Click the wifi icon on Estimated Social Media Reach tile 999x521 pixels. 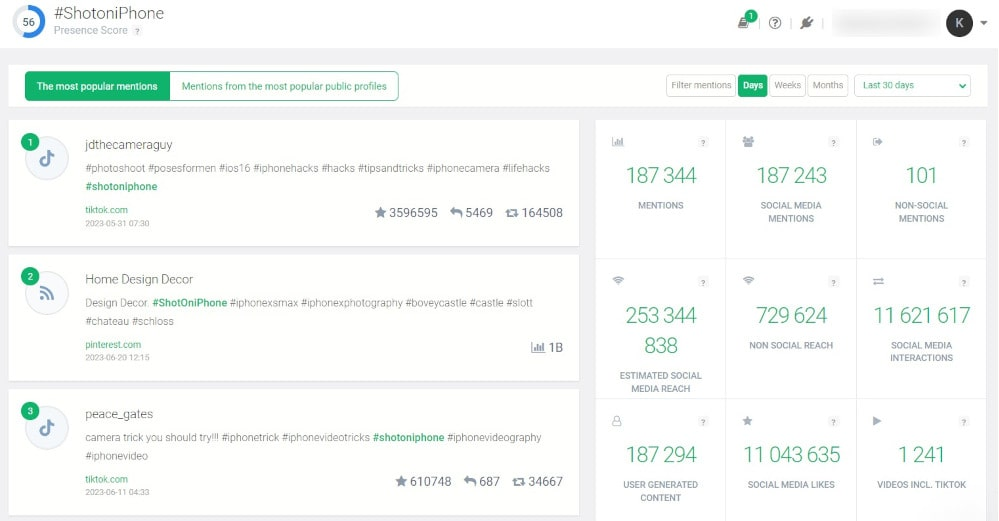point(618,280)
